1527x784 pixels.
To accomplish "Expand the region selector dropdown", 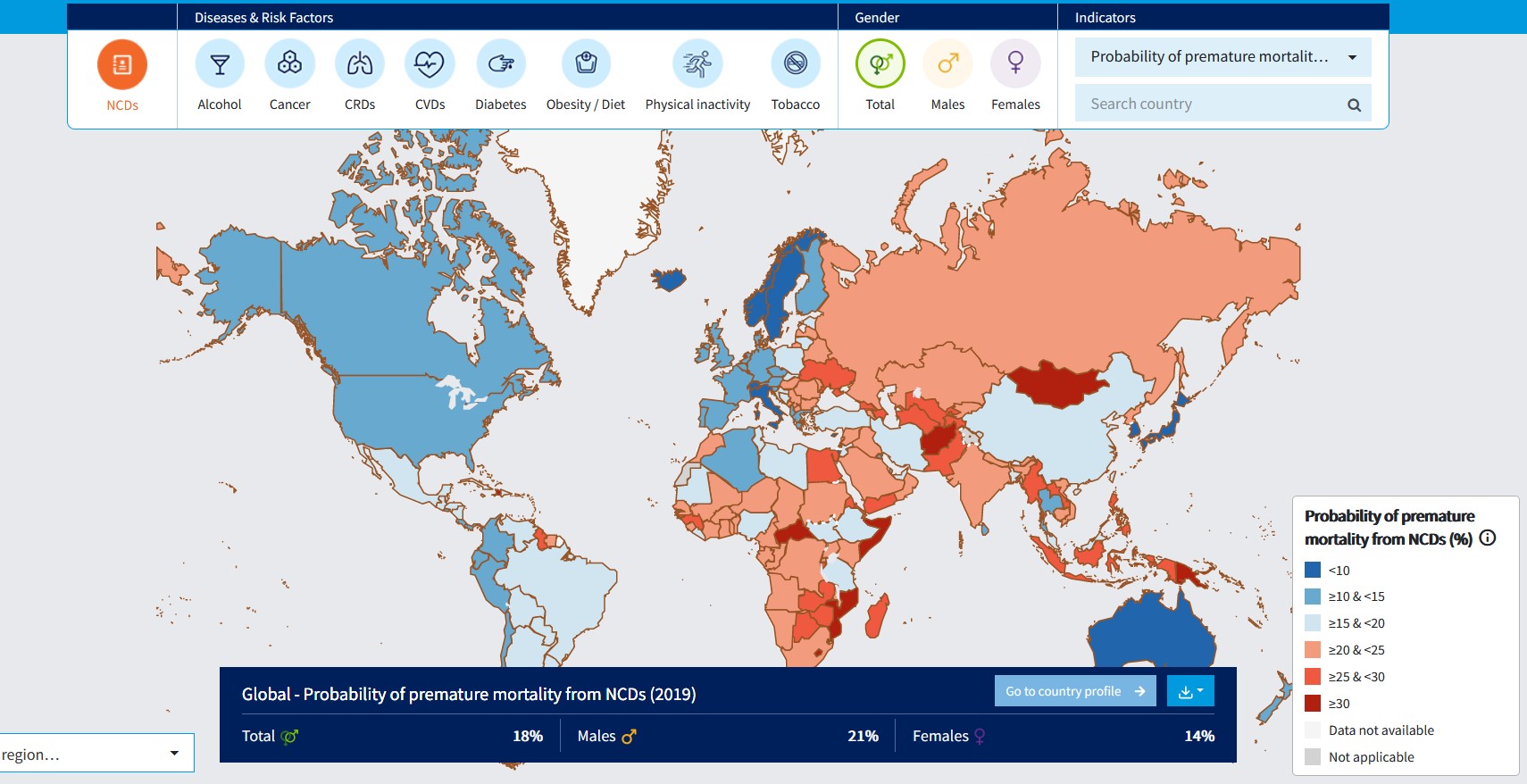I will pyautogui.click(x=96, y=754).
